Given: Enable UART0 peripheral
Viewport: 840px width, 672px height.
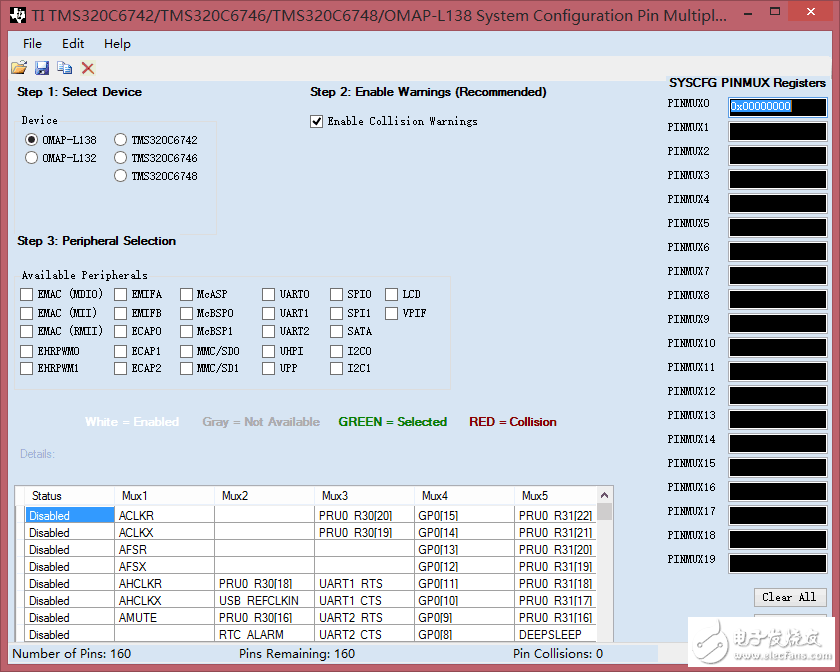Looking at the screenshot, I should point(268,294).
